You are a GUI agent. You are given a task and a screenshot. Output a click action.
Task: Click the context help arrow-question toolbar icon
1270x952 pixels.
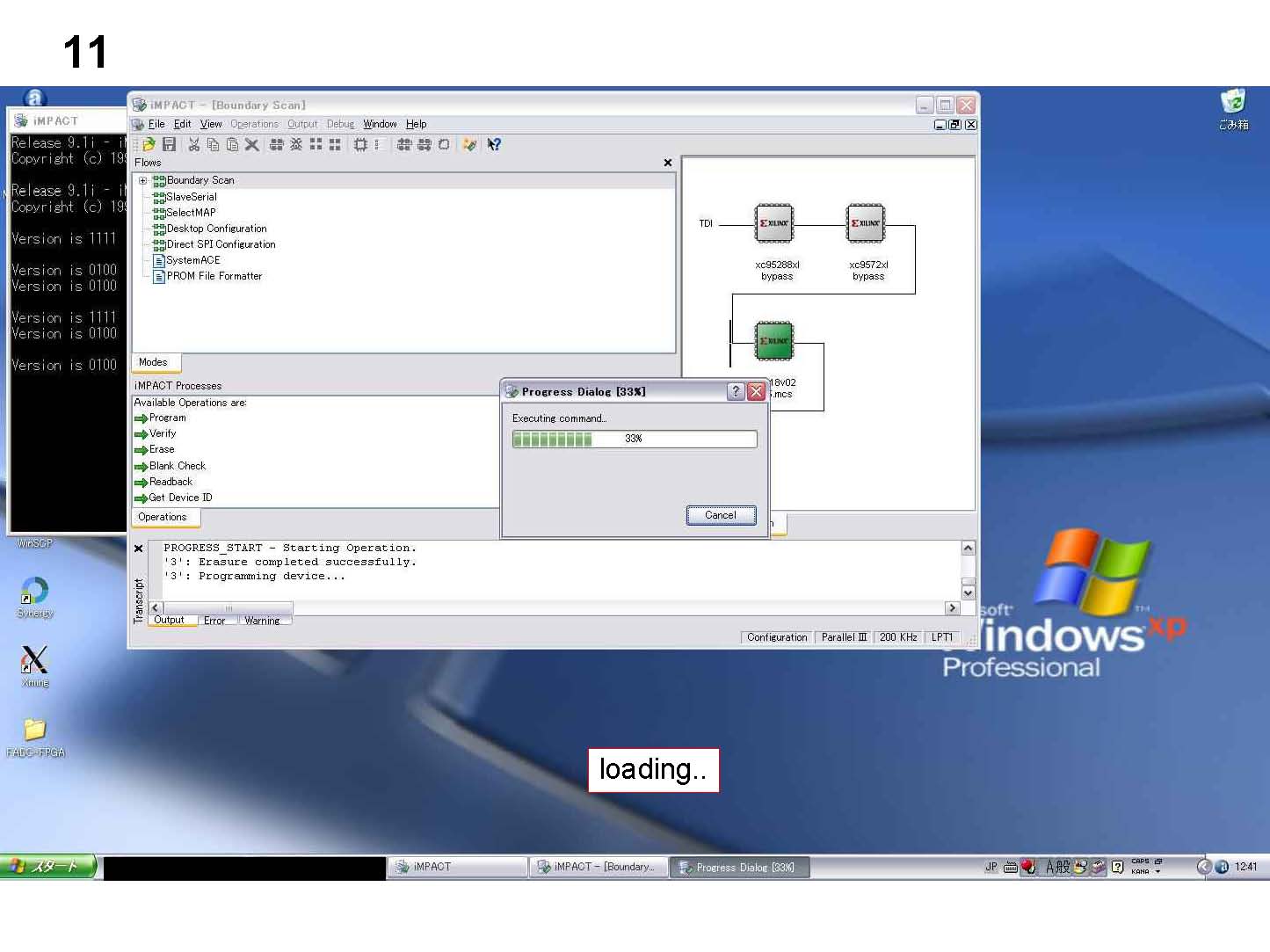(x=494, y=145)
